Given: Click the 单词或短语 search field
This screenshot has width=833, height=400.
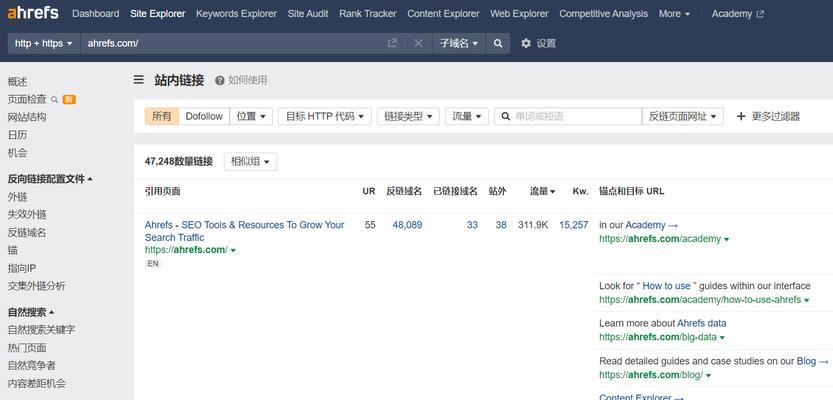Looking at the screenshot, I should (568, 116).
